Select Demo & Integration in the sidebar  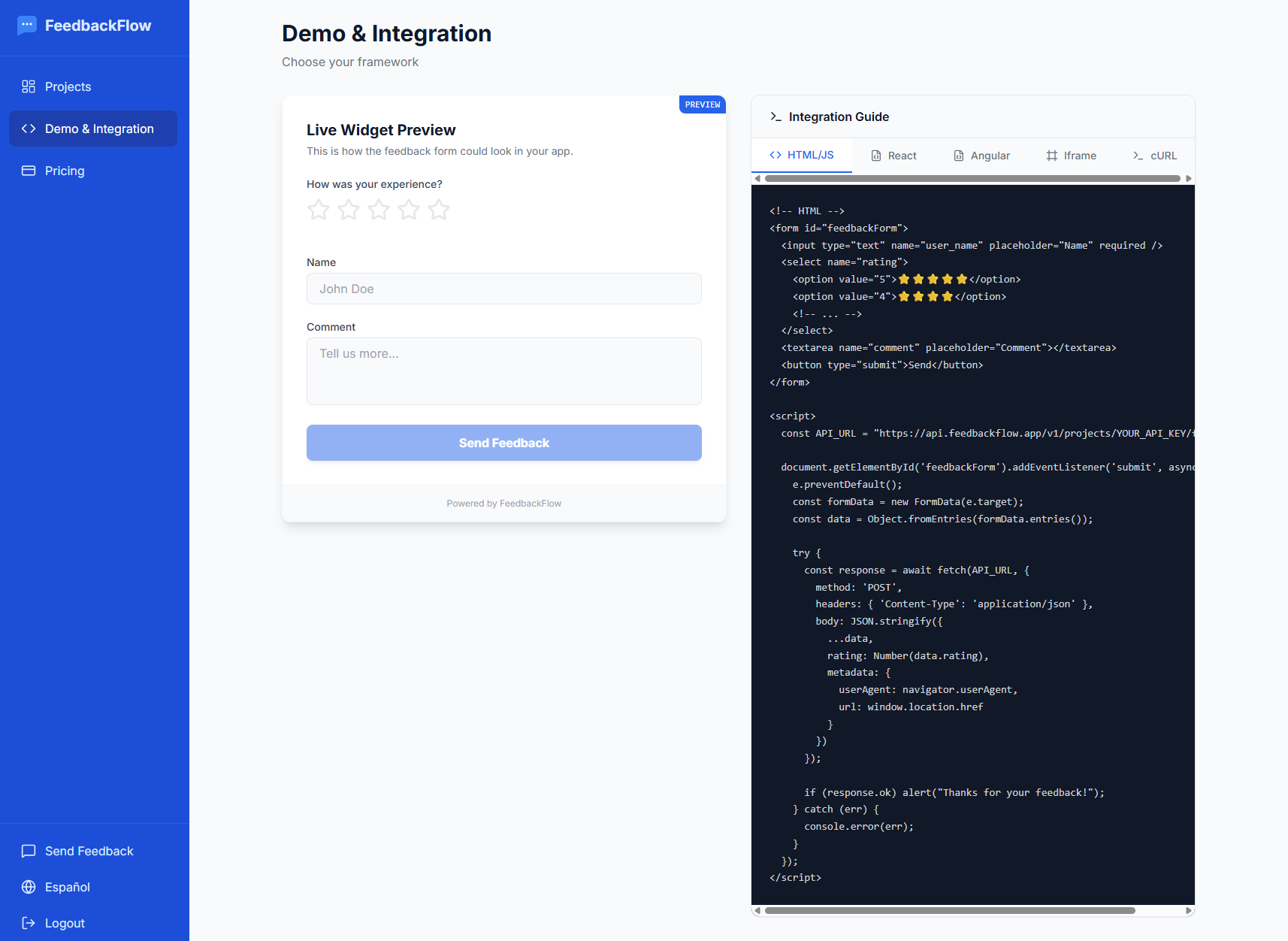[93, 129]
